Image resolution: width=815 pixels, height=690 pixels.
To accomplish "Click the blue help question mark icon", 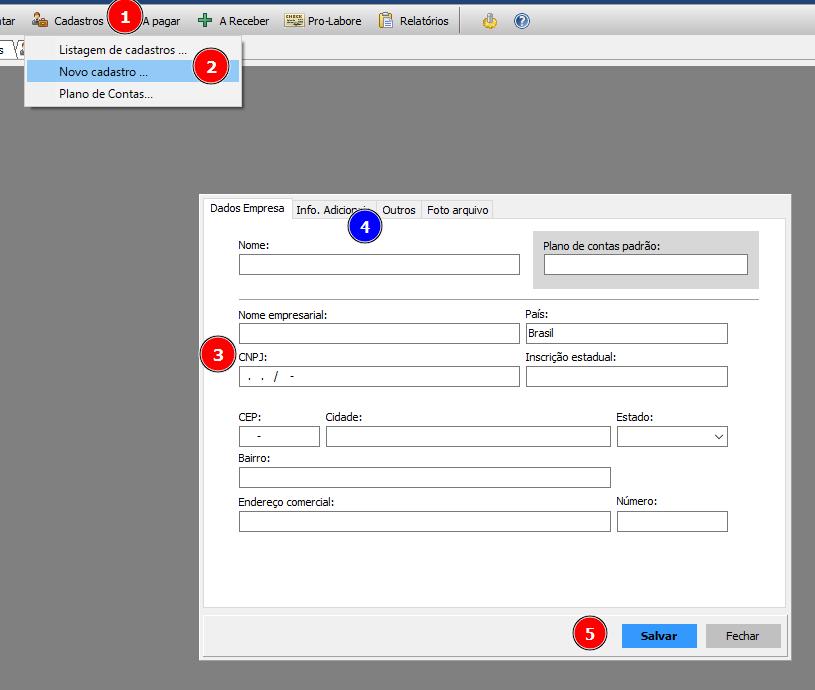I will click(x=521, y=20).
